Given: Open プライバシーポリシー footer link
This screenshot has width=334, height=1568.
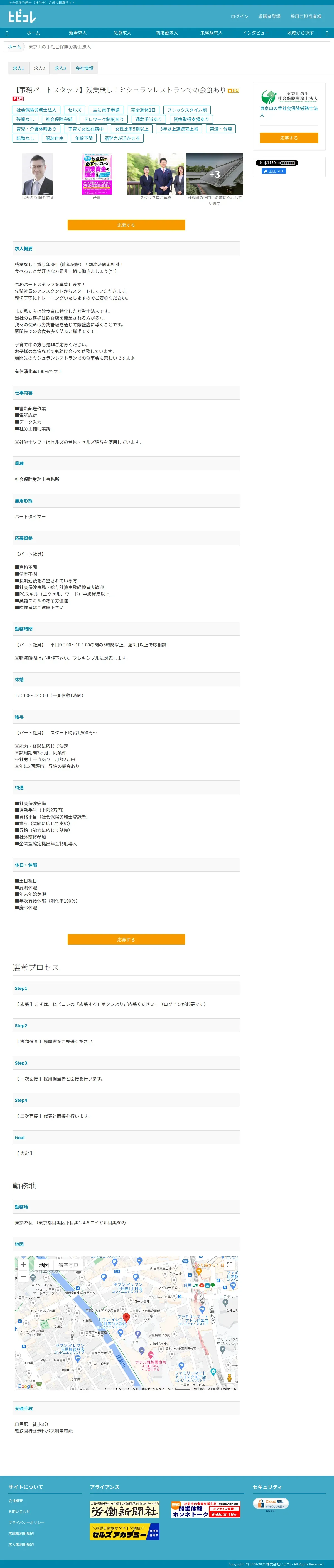Looking at the screenshot, I should [x=26, y=1522].
